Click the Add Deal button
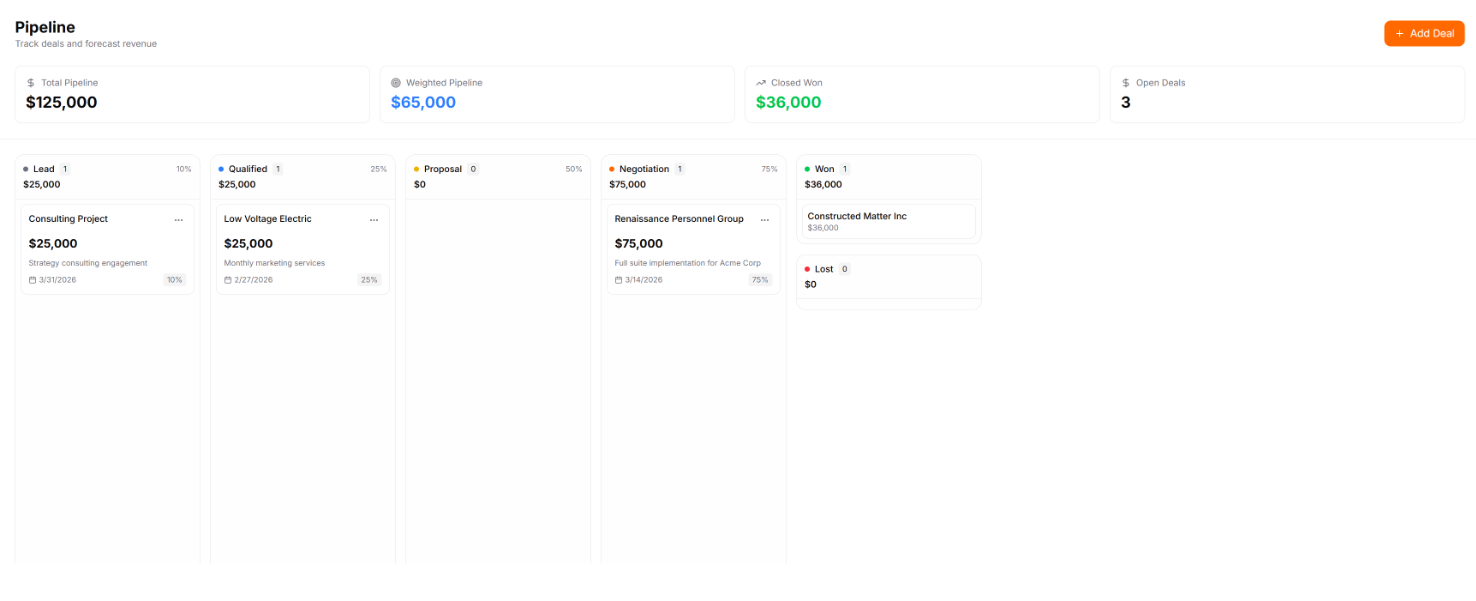This screenshot has height=601, width=1476. point(1423,33)
